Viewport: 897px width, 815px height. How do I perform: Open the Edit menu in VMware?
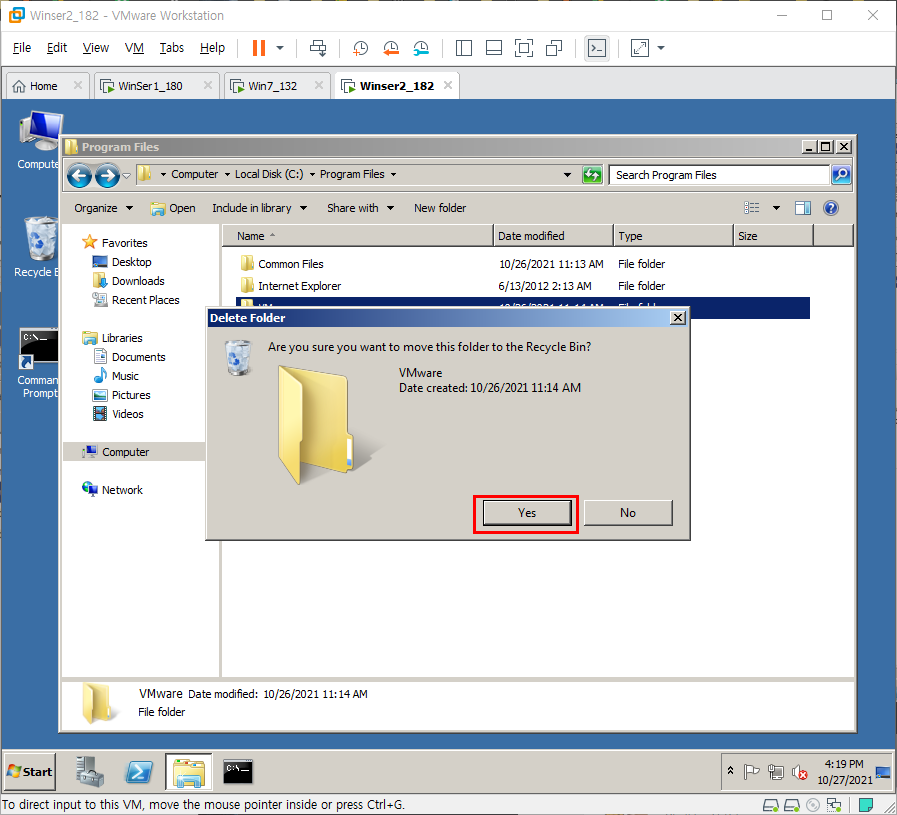click(57, 48)
